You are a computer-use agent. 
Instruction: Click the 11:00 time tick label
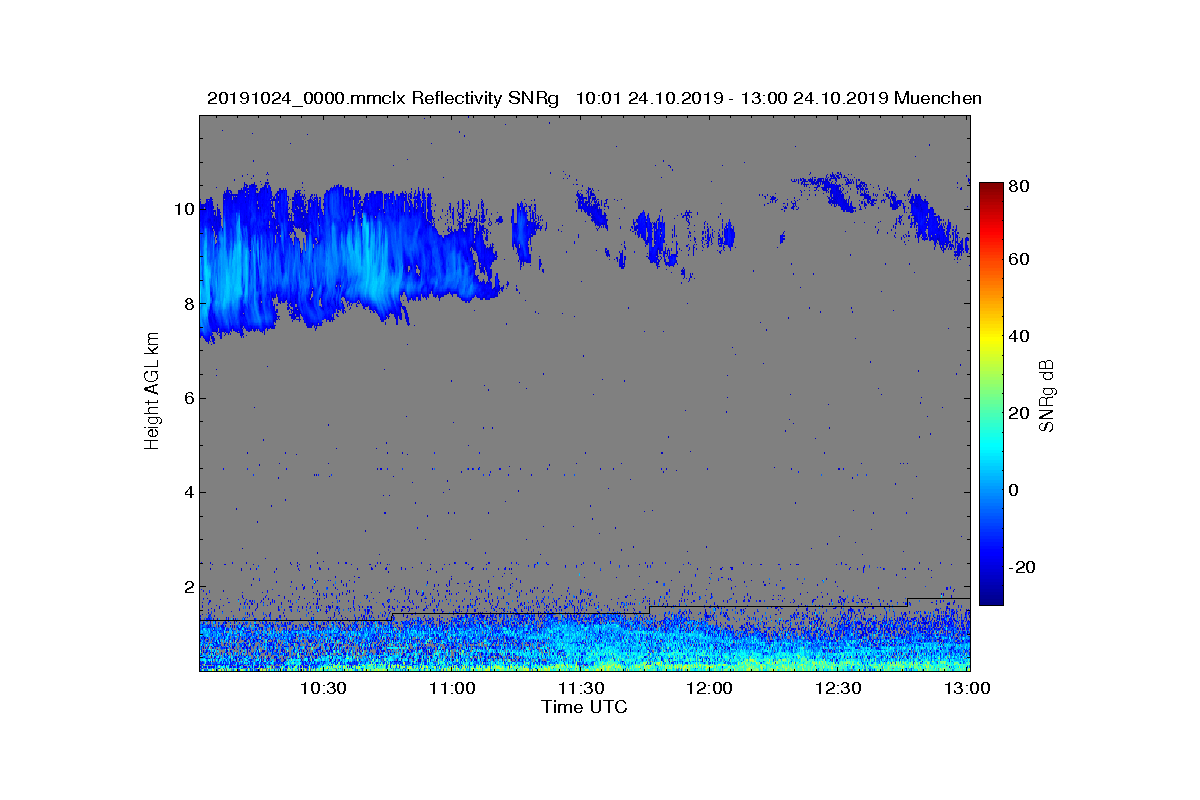coord(452,689)
